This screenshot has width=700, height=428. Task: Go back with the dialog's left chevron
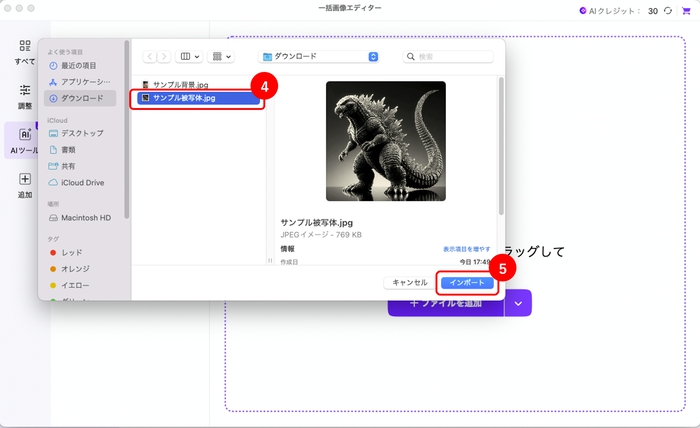(150, 56)
